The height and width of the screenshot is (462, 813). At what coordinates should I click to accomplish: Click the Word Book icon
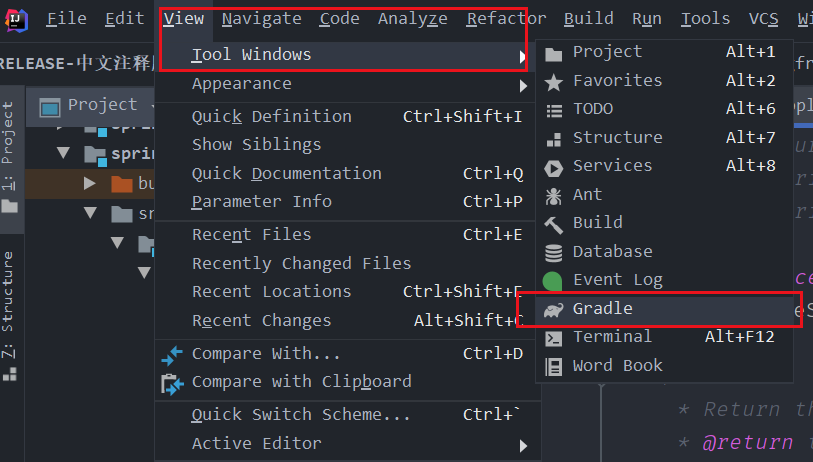tap(553, 366)
